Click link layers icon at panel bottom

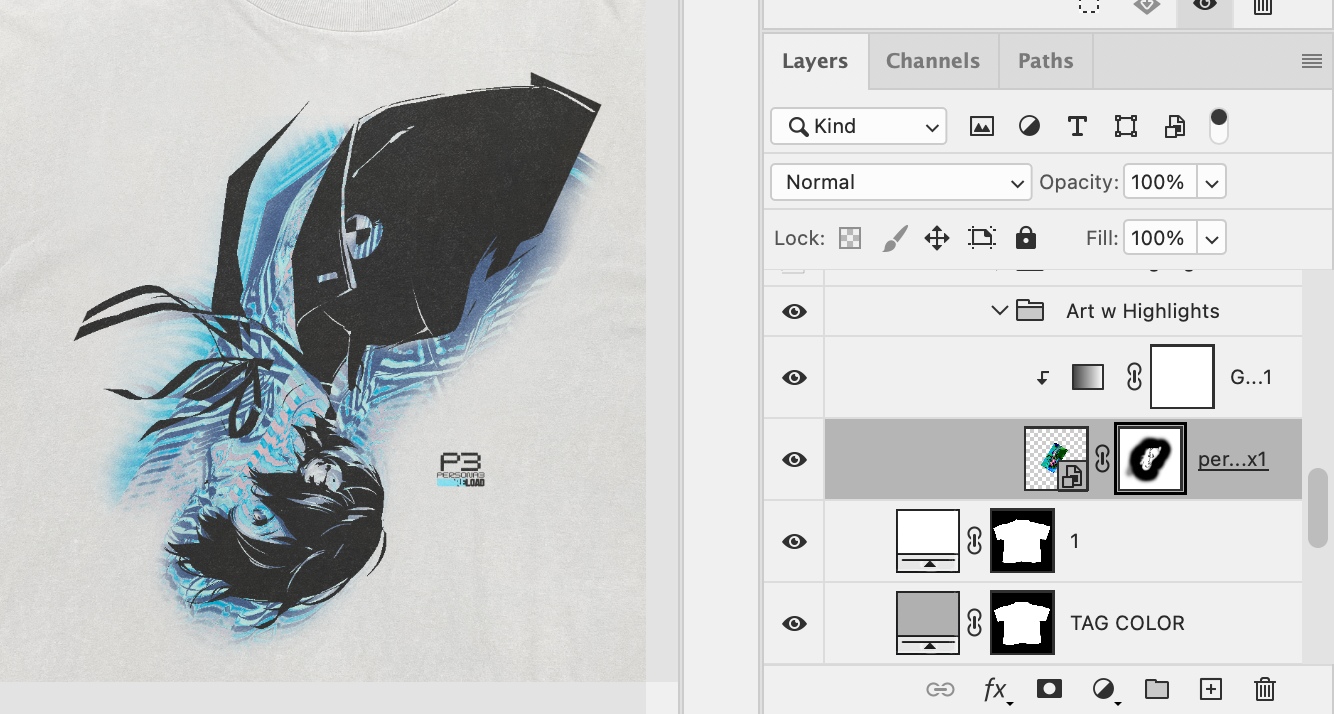pyautogui.click(x=940, y=689)
